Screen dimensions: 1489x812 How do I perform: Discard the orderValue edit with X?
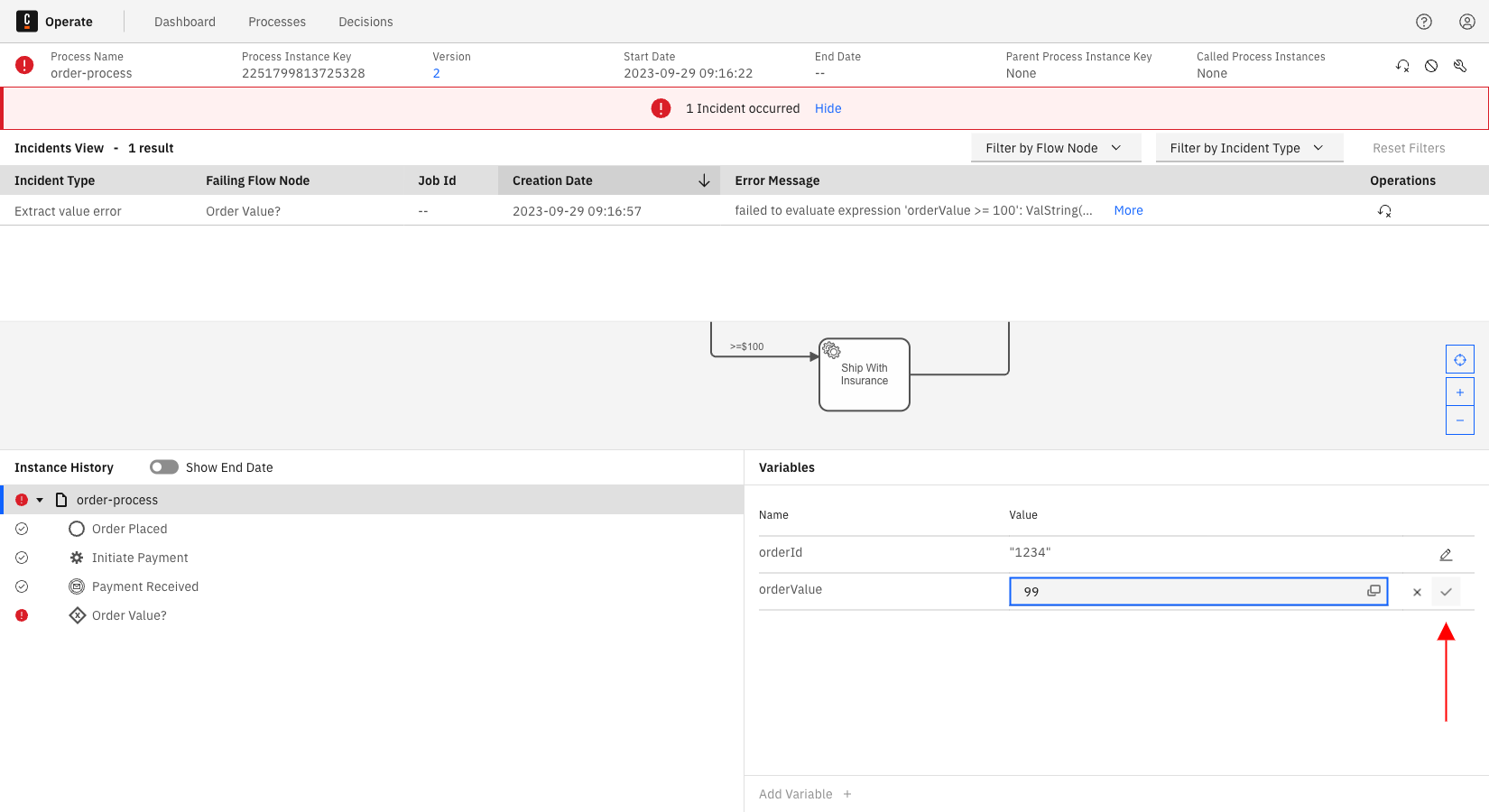point(1417,592)
